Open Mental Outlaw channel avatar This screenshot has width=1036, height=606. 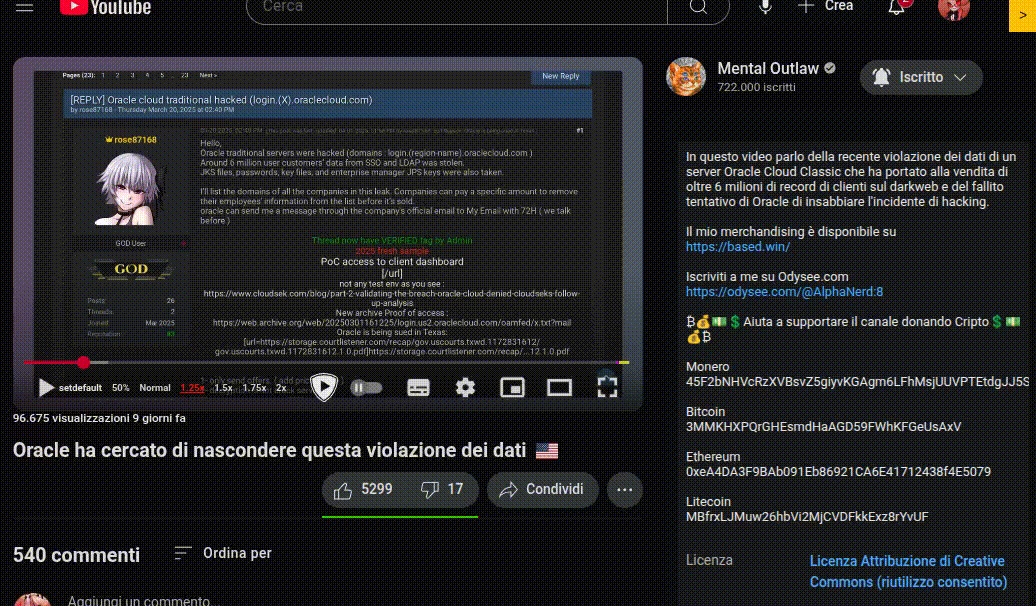[x=686, y=77]
